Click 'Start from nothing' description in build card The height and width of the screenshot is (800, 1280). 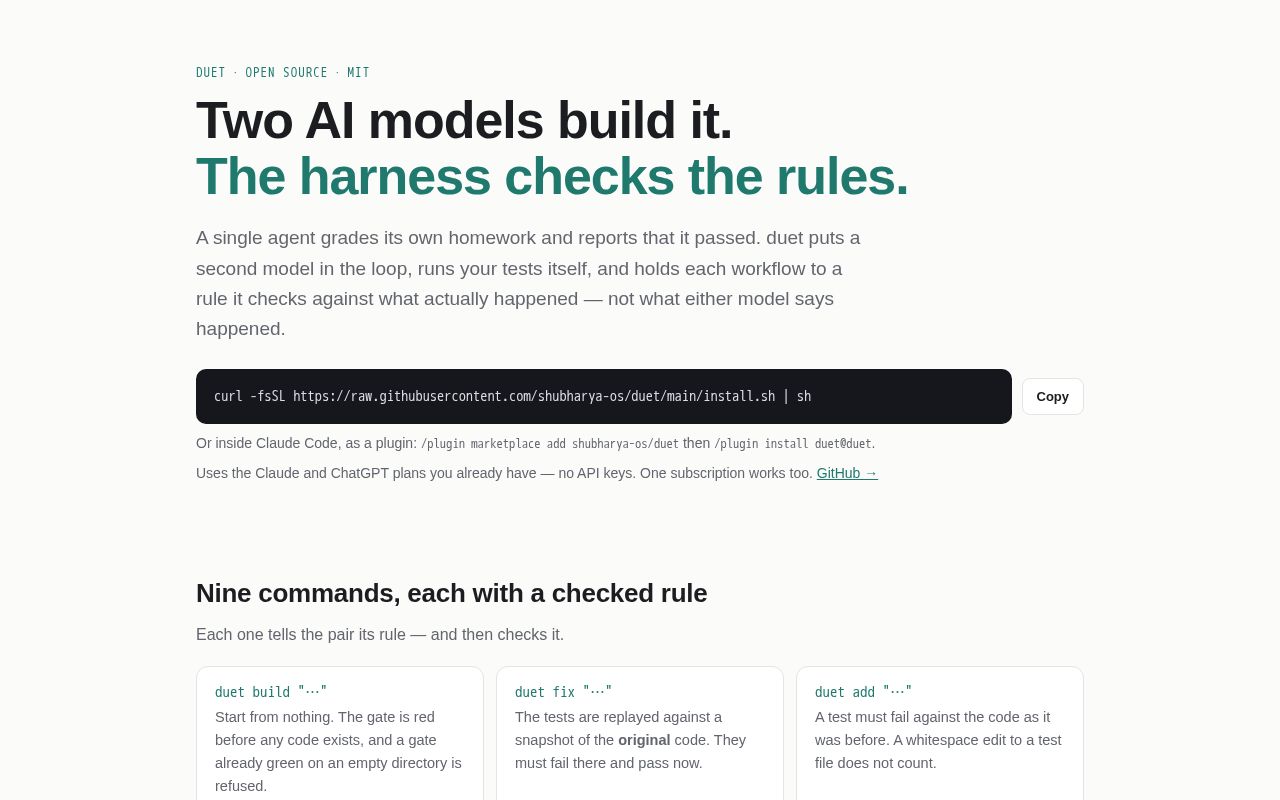tap(339, 751)
